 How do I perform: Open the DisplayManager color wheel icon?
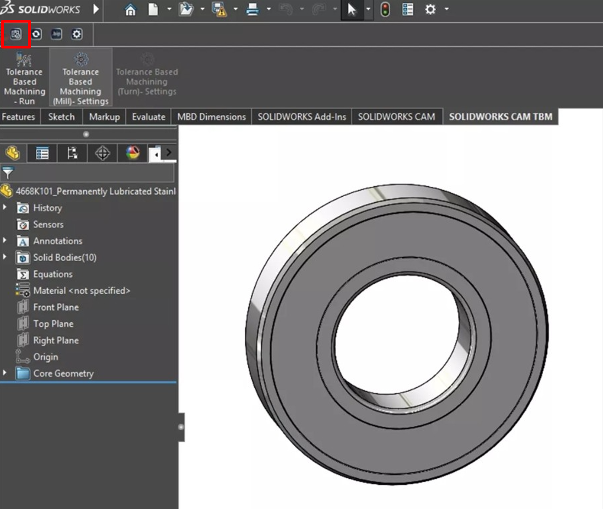132,153
